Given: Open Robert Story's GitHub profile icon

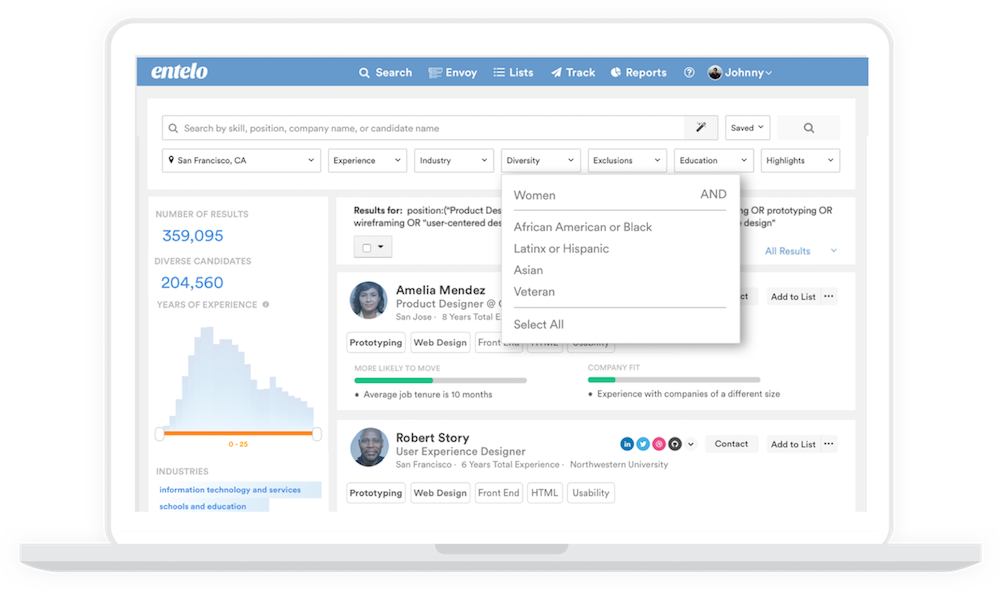Looking at the screenshot, I should click(x=675, y=444).
